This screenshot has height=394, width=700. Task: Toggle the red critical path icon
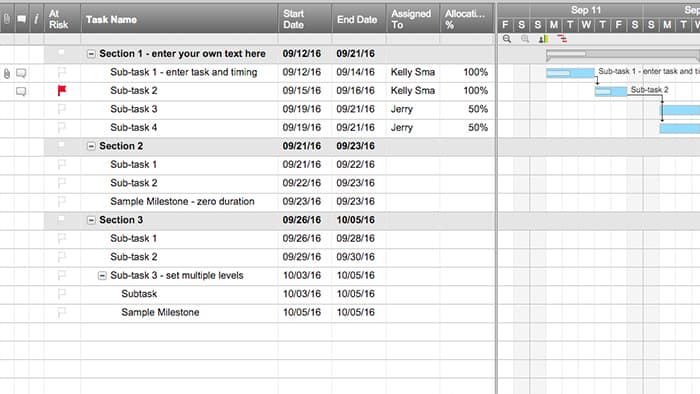tap(562, 39)
